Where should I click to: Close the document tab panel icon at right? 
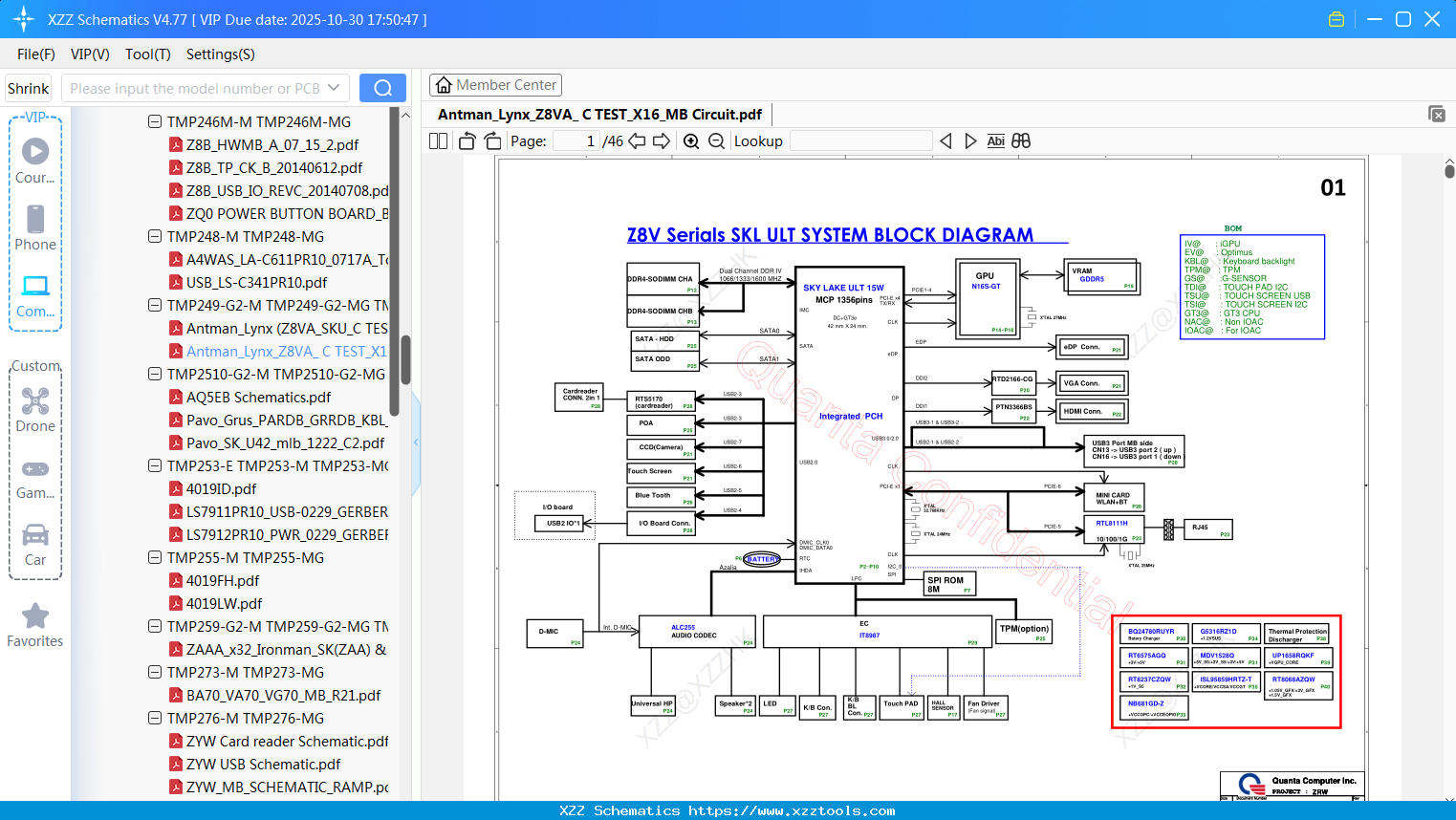pos(1437,114)
